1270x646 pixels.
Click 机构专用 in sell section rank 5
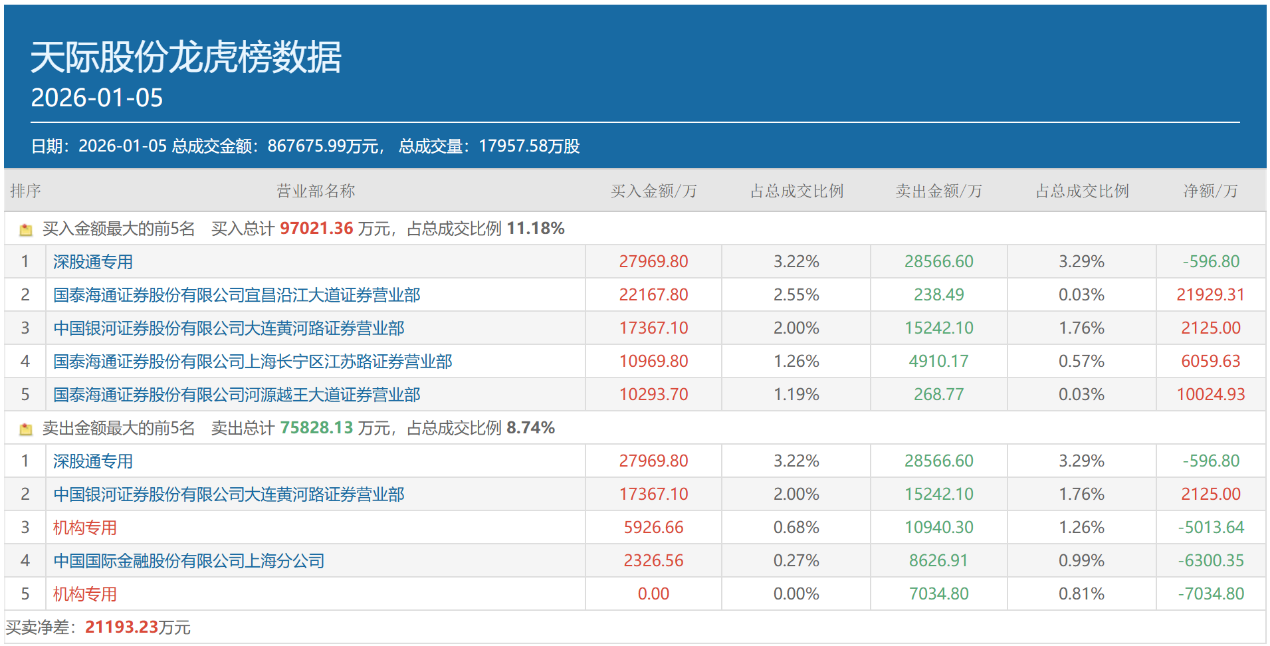point(85,594)
